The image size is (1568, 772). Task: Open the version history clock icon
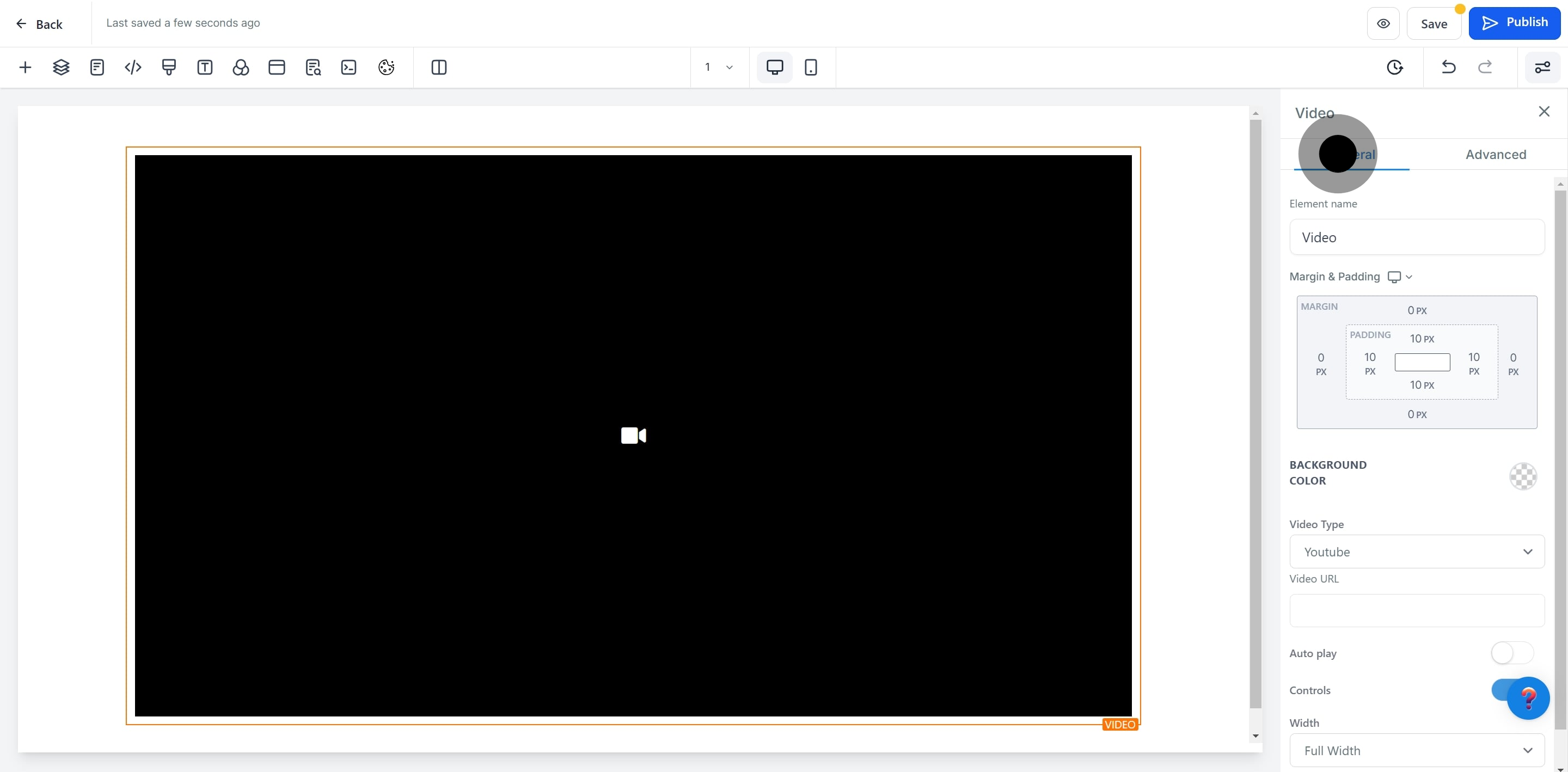[1394, 67]
